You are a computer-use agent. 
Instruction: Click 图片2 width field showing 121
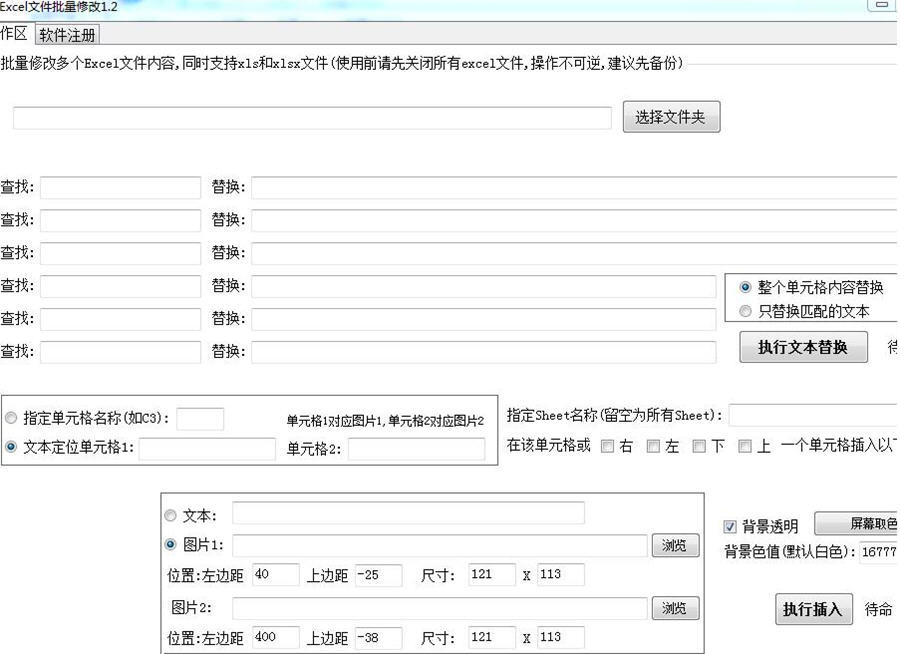(491, 637)
